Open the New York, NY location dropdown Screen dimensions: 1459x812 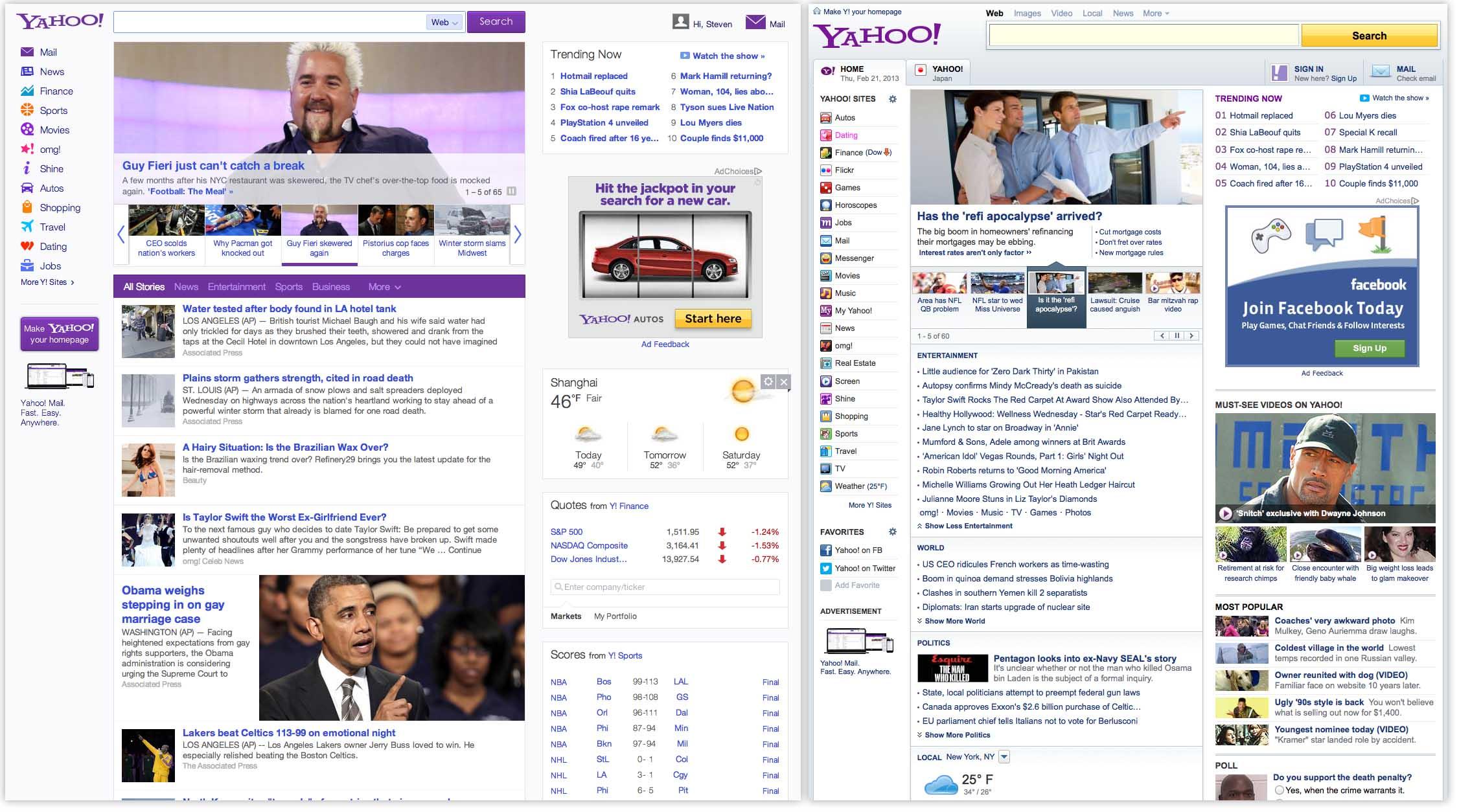[x=1003, y=756]
